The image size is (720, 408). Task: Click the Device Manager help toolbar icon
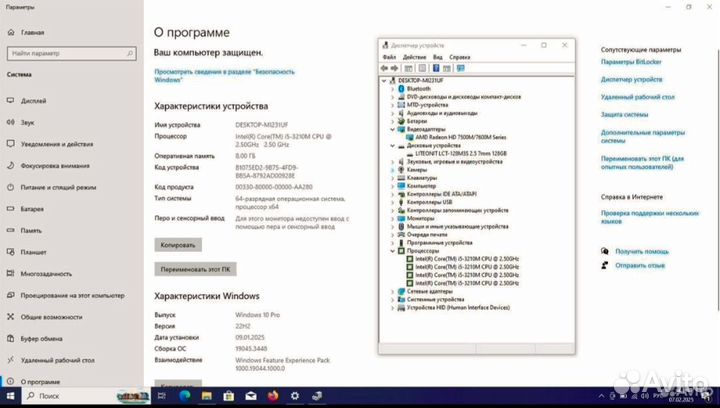coord(436,68)
